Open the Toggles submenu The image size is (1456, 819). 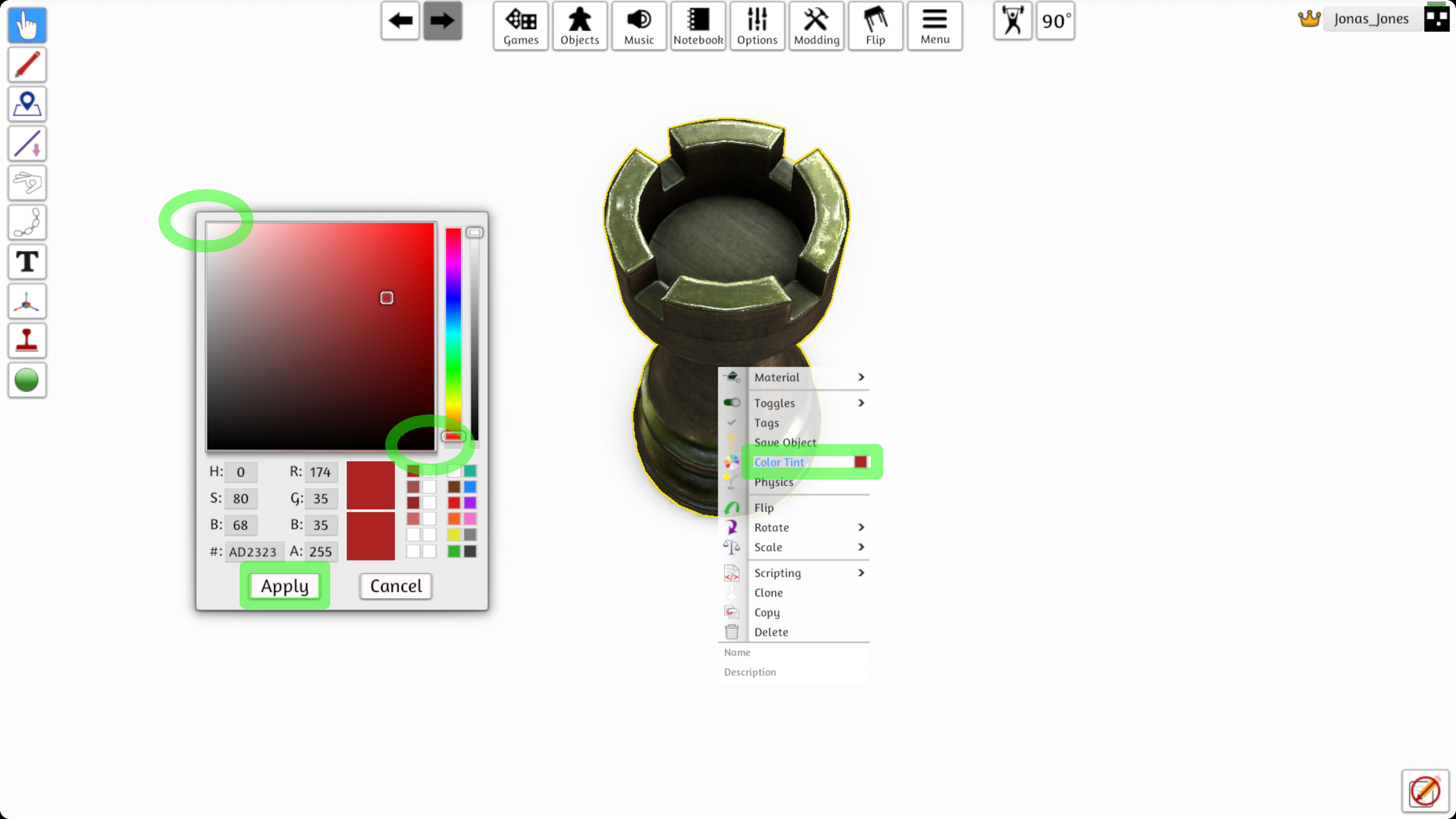coord(803,402)
